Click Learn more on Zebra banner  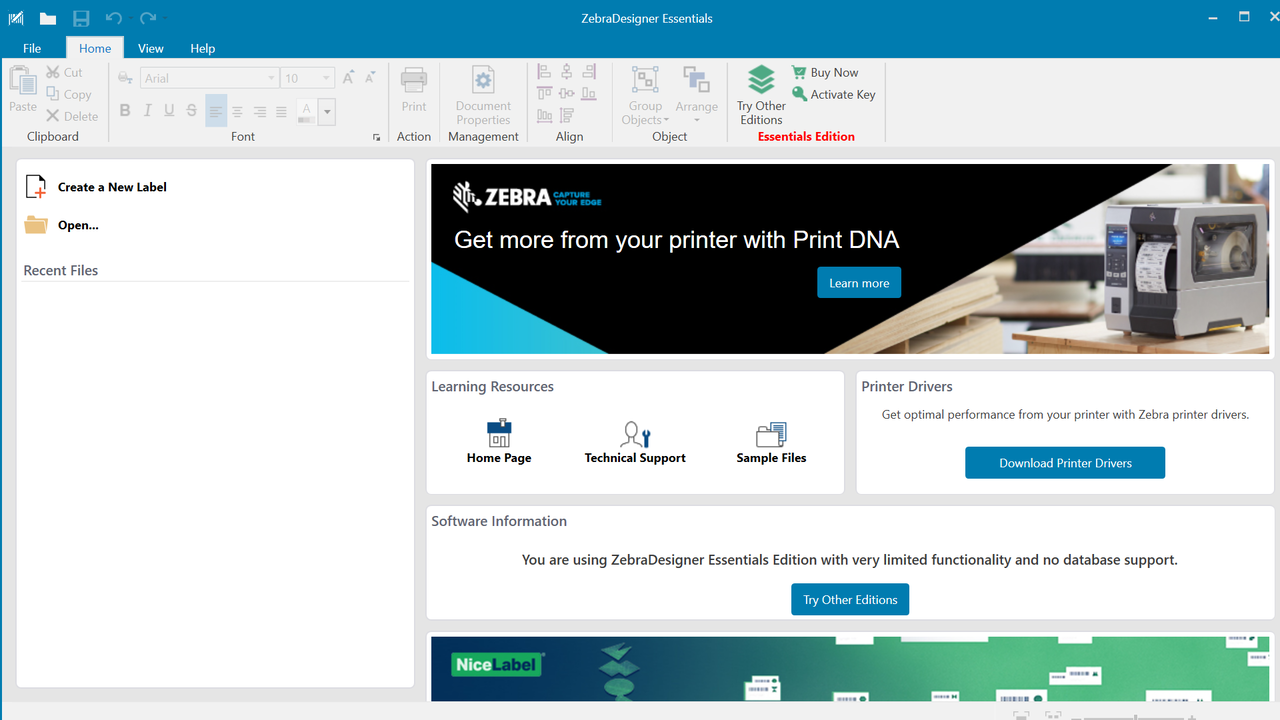pos(859,283)
